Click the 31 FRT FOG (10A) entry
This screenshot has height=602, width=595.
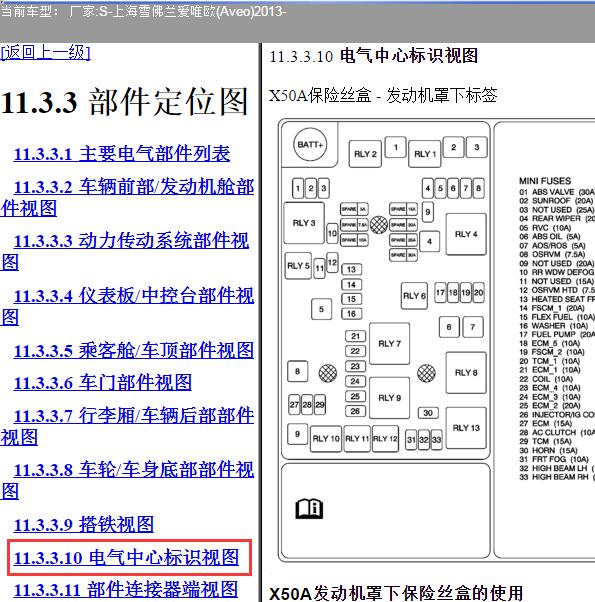(554, 459)
